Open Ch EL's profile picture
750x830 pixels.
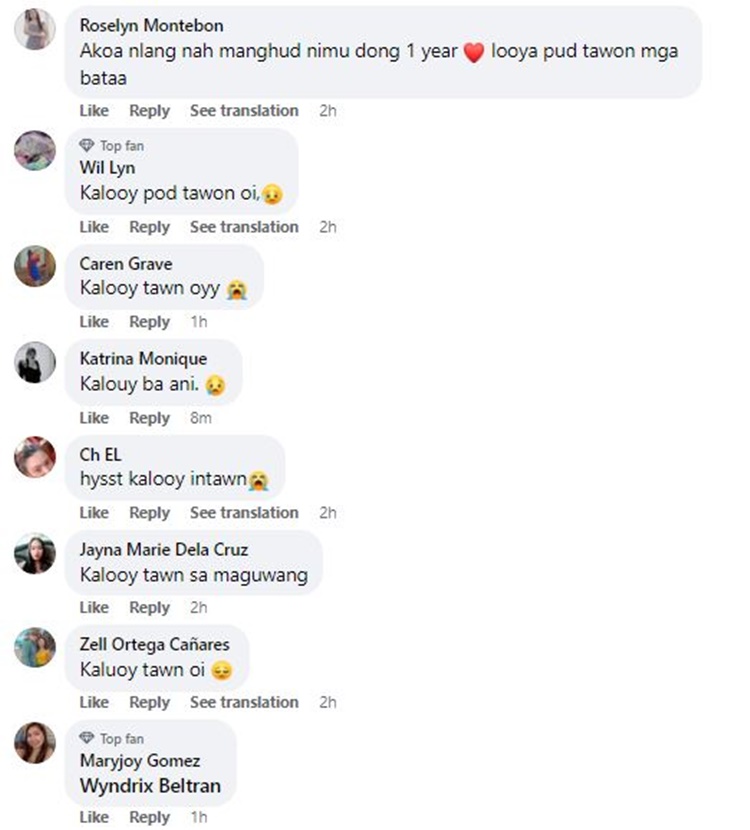pyautogui.click(x=35, y=457)
